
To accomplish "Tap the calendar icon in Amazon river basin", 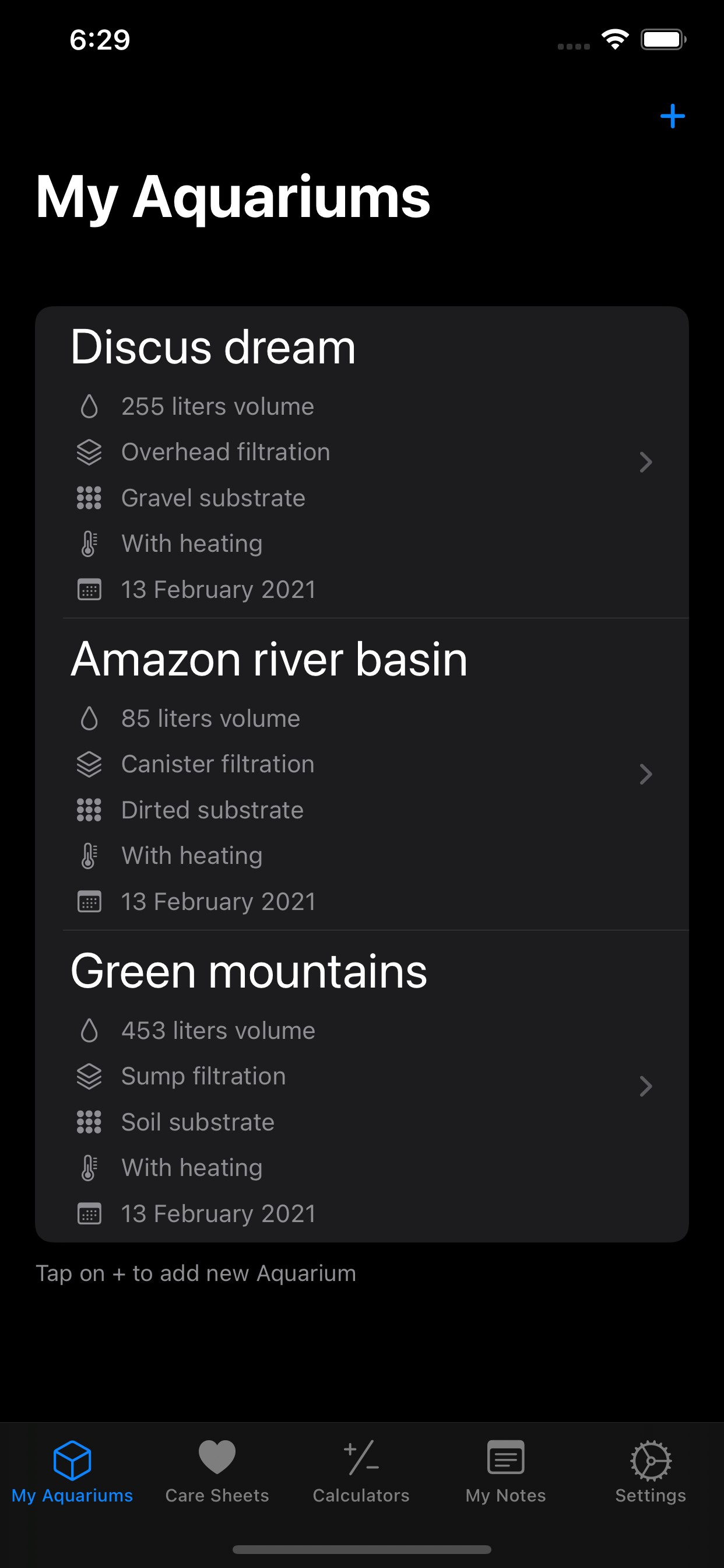I will (89, 901).
